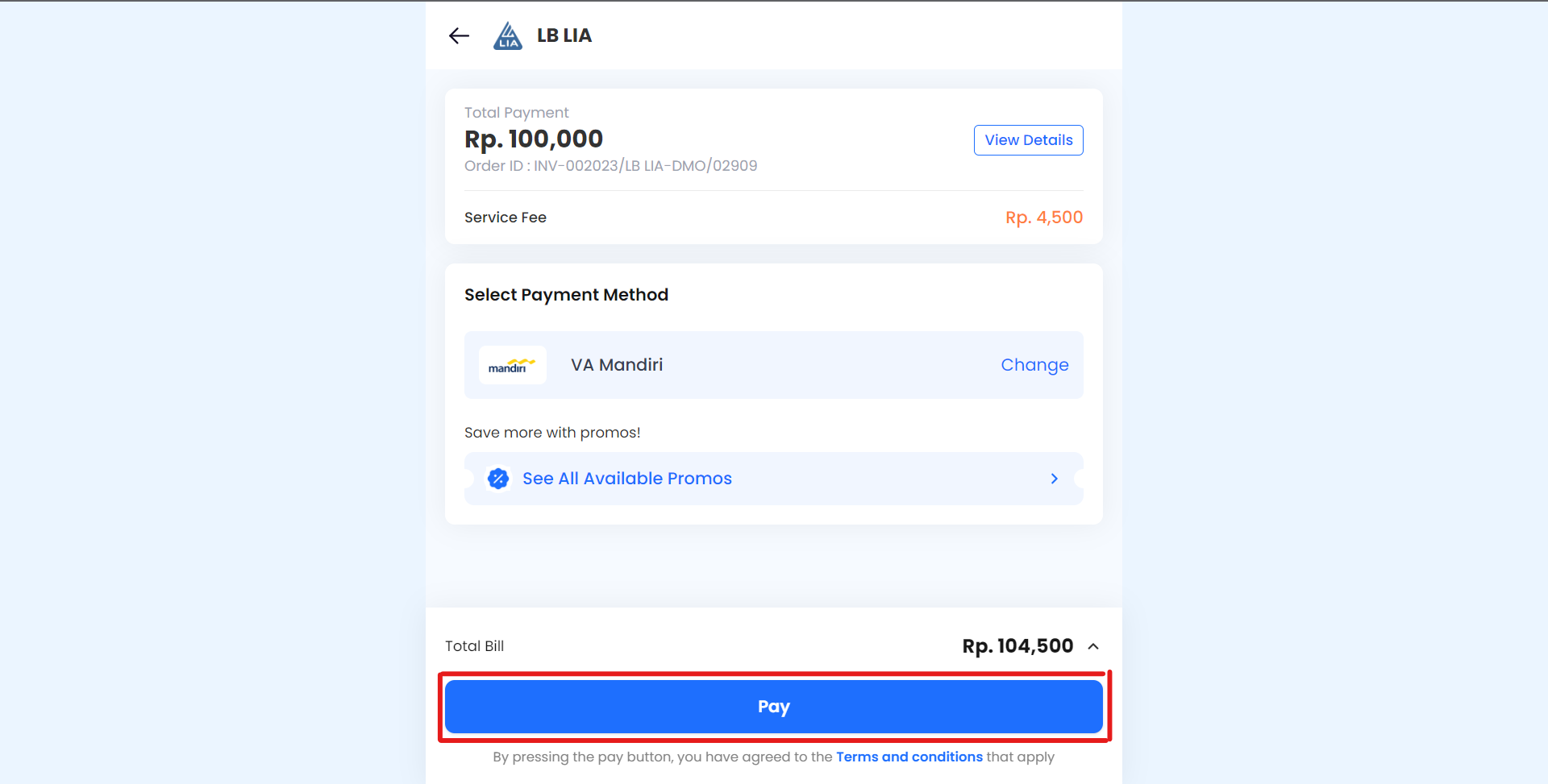
Task: Click Change to switch payment method
Action: click(x=1034, y=365)
